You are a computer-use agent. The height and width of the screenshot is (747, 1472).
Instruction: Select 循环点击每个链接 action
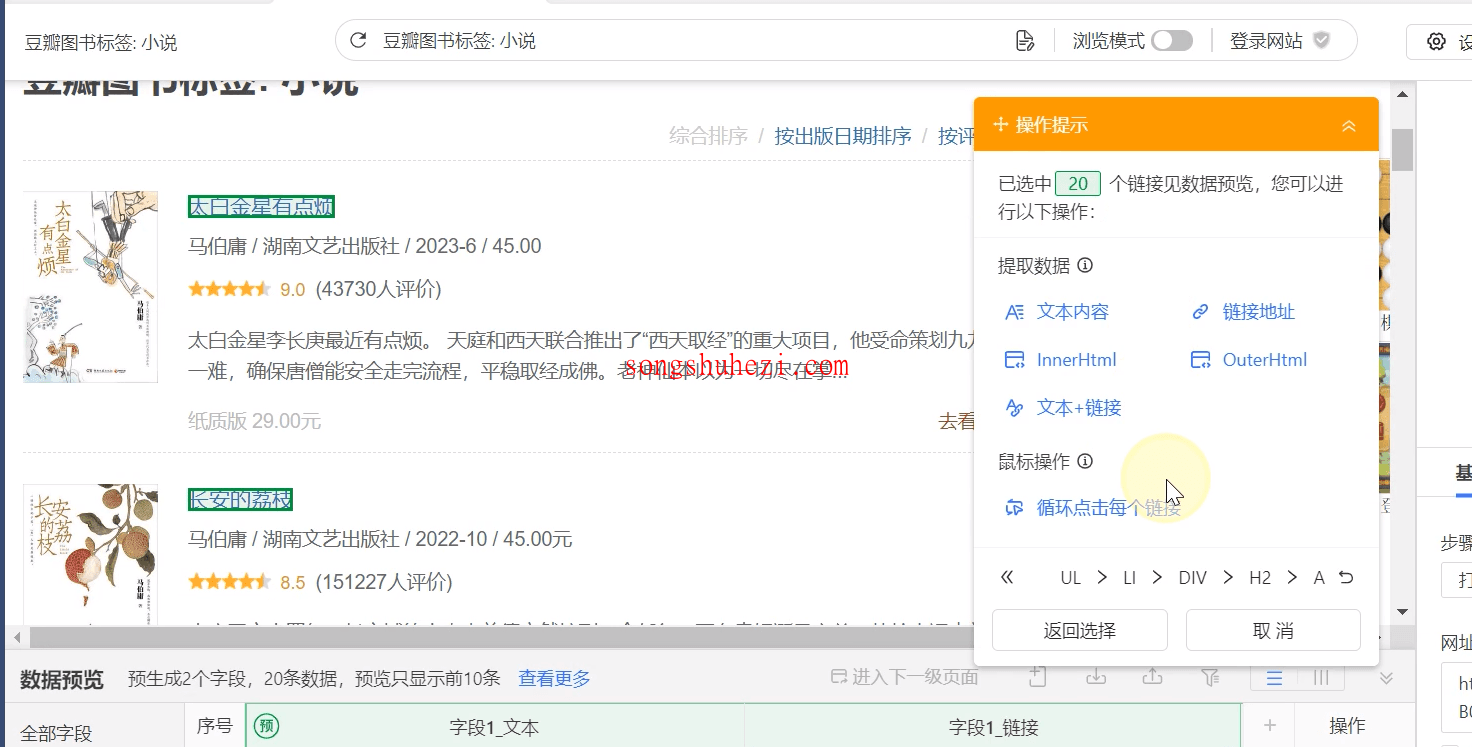[x=1093, y=508]
